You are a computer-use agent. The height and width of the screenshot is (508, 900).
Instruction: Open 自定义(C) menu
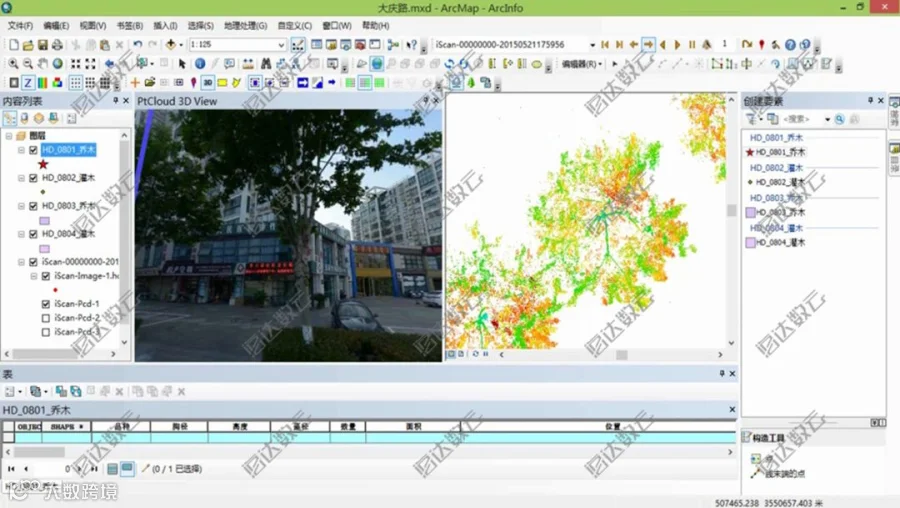click(x=294, y=26)
